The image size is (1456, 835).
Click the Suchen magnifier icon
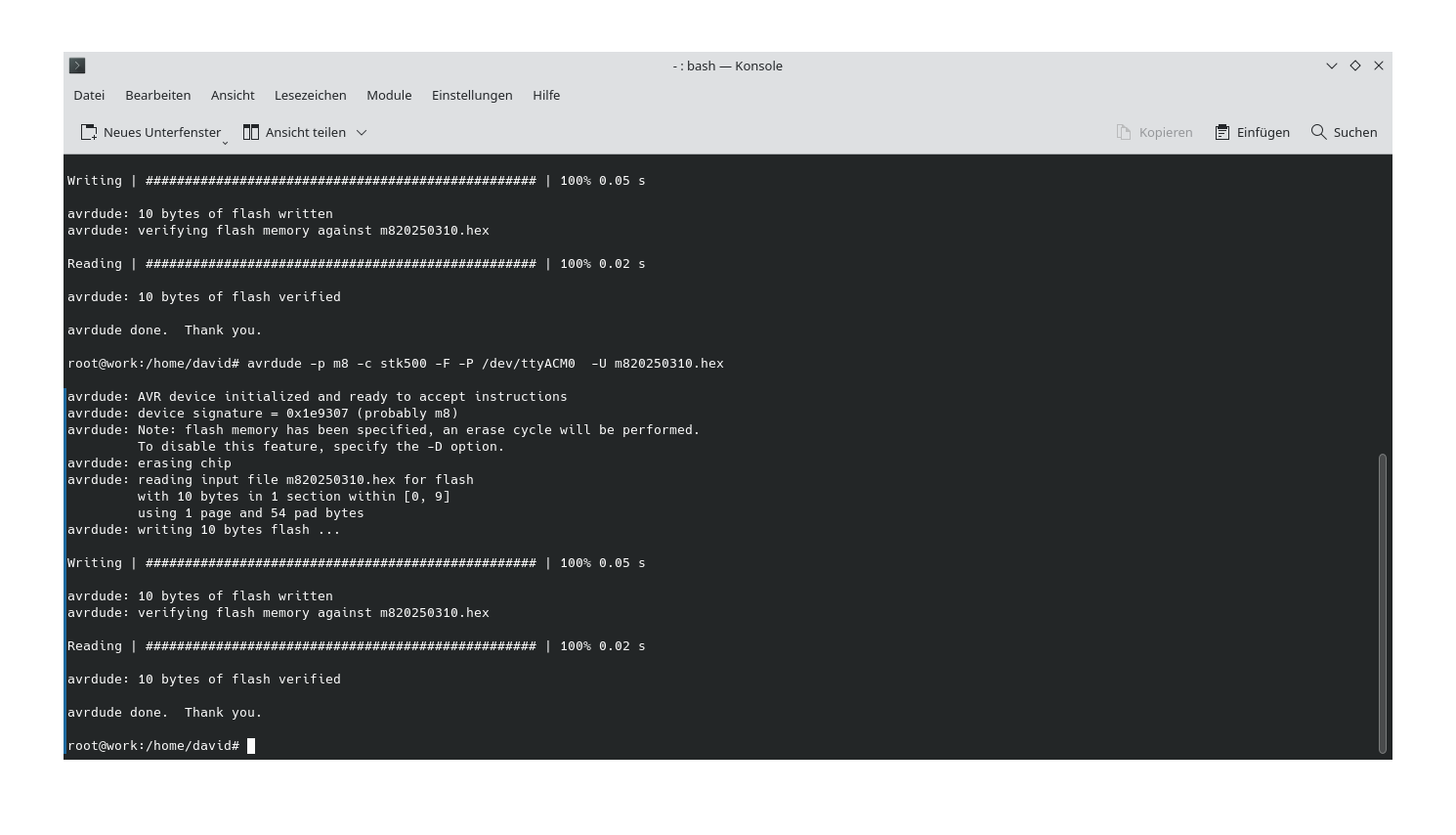click(1318, 131)
